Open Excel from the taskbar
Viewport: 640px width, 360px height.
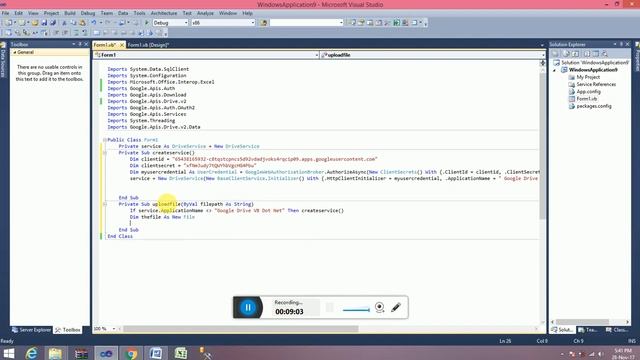[181, 353]
